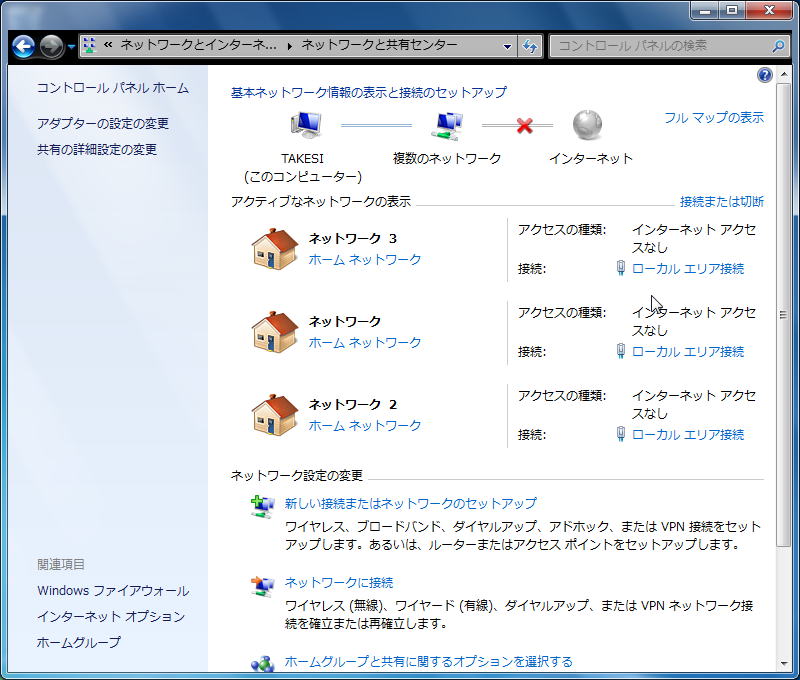Screen dimensions: 800x680
Task: Click the adapter plug icon for ネットワーク 3
Action: [620, 268]
